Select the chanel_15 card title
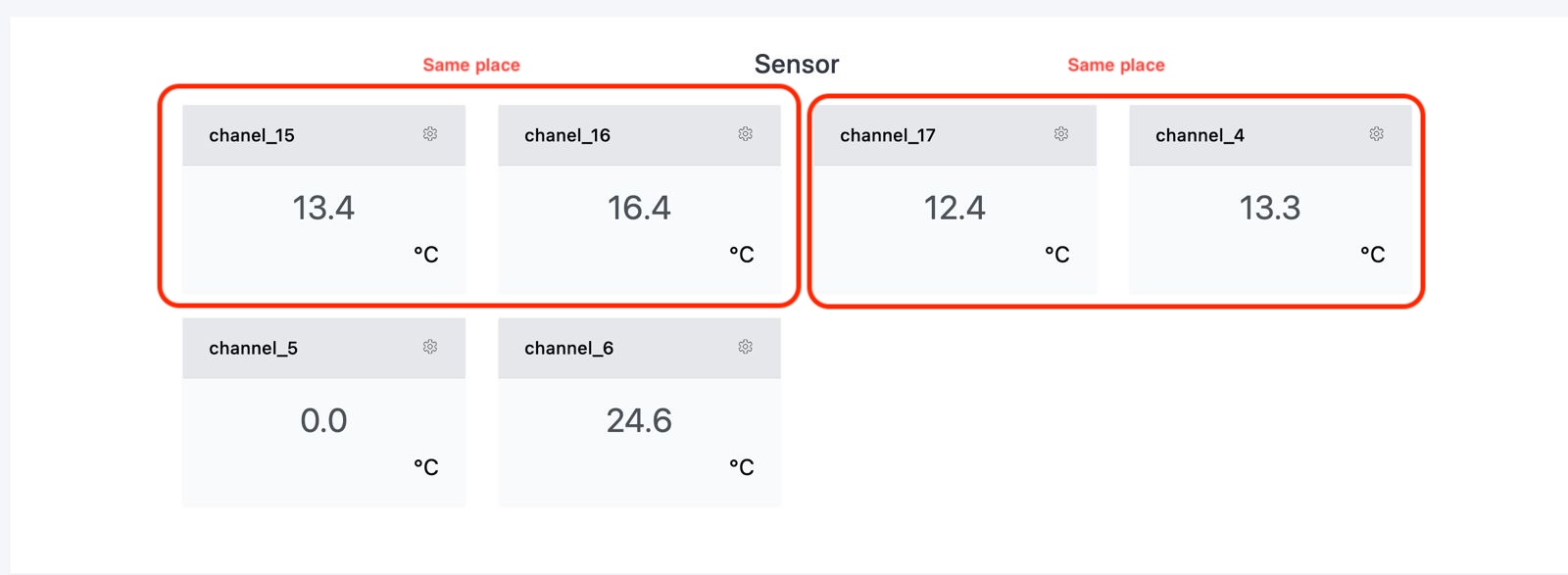 252,135
